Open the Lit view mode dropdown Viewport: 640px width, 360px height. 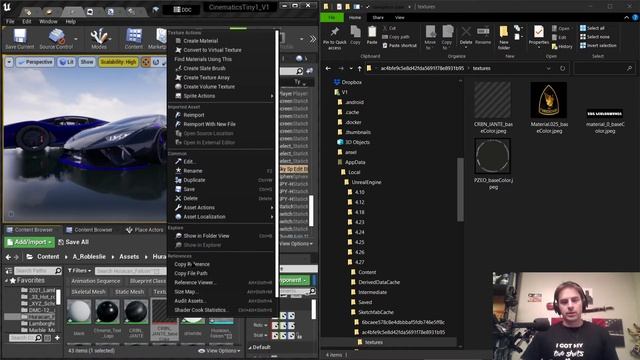pos(66,62)
